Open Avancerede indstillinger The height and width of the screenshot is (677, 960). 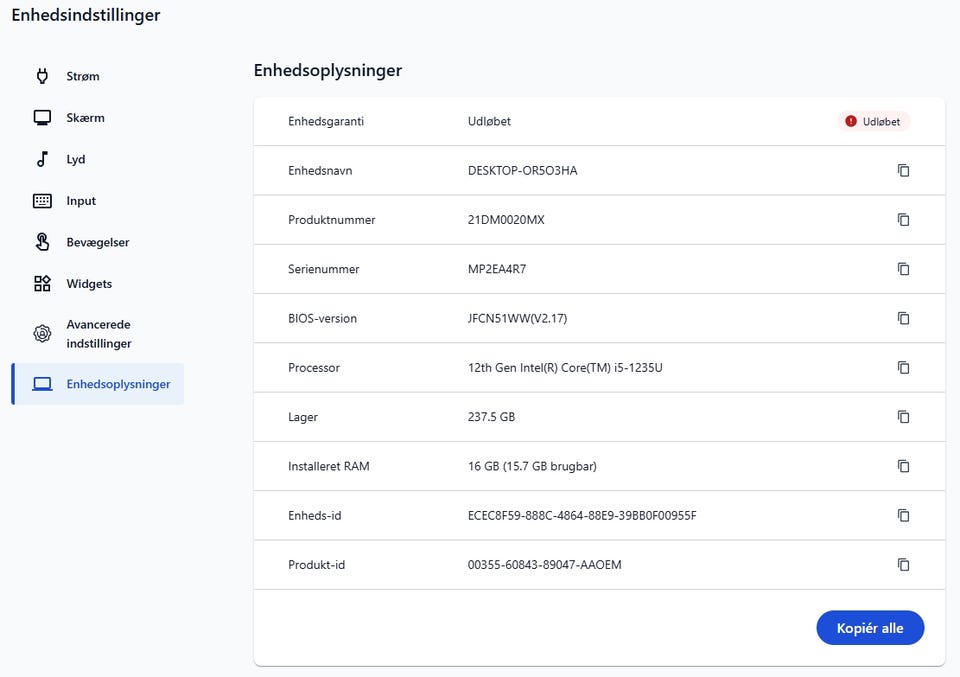tap(98, 334)
